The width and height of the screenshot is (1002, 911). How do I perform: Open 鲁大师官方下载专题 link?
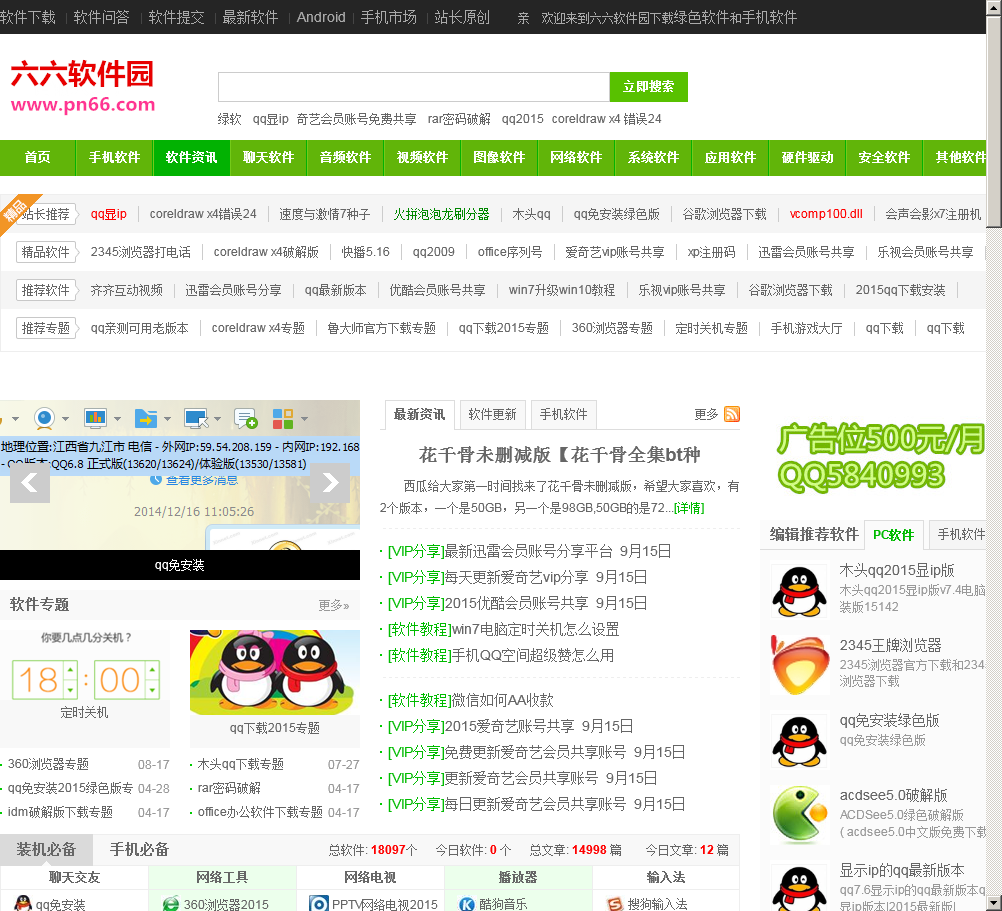382,328
